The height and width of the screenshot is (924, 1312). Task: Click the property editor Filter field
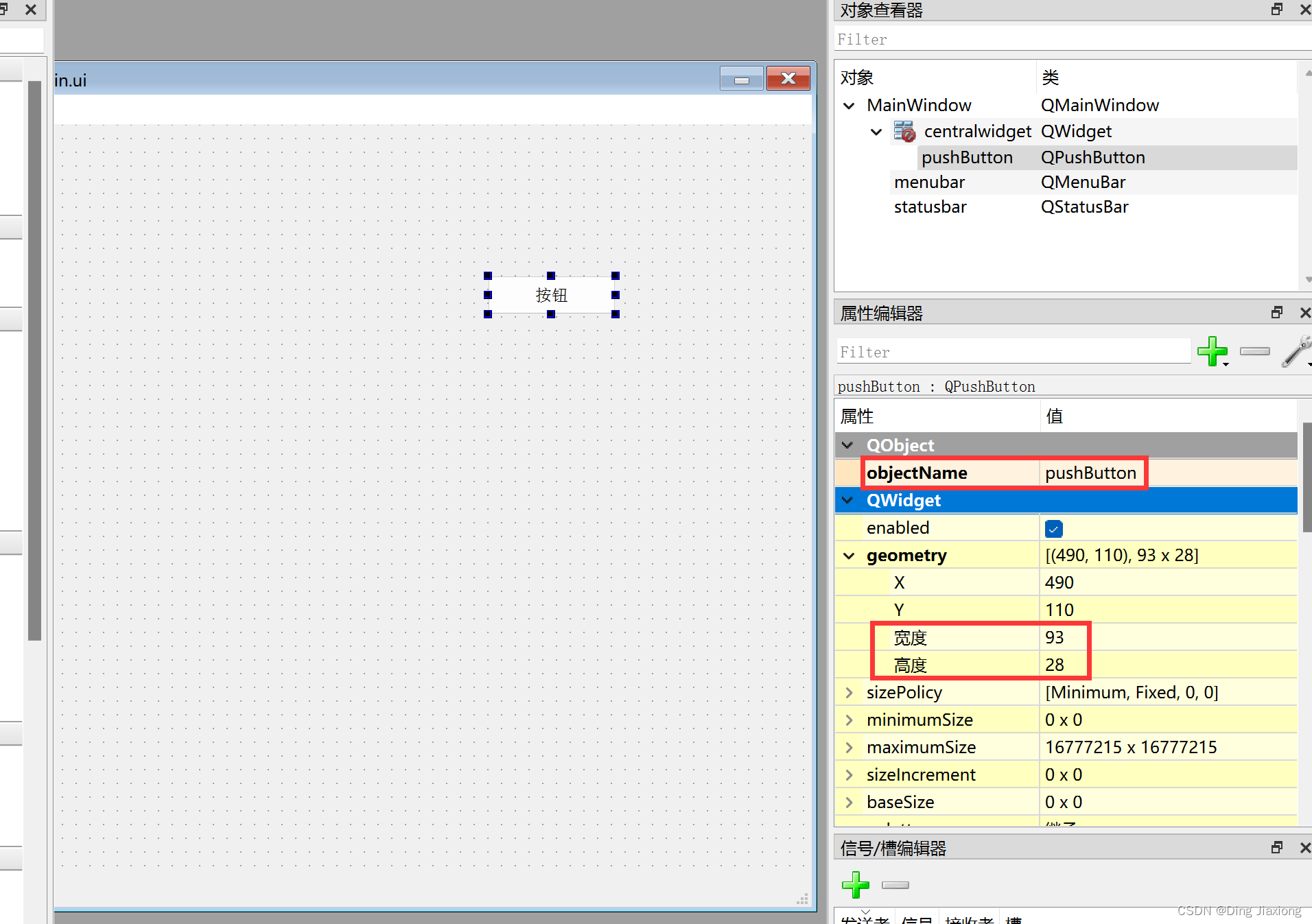click(x=1014, y=352)
